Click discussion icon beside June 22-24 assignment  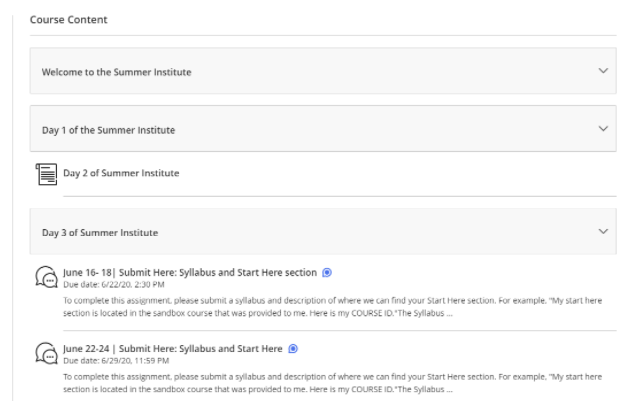pos(45,355)
